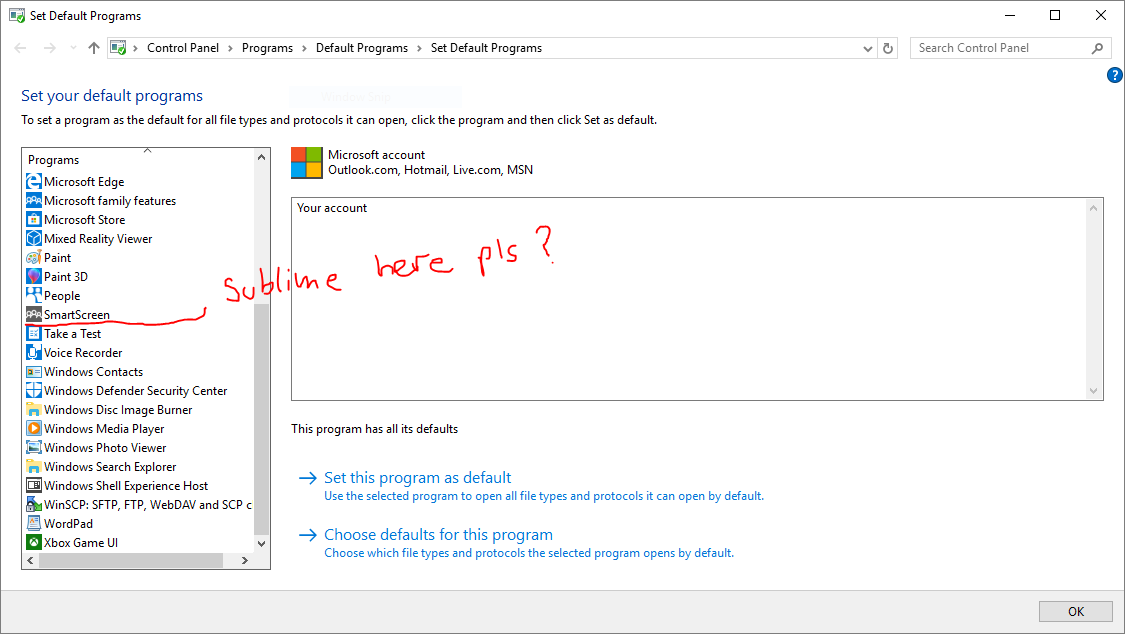Click the Microsoft Edge program icon

(x=34, y=181)
